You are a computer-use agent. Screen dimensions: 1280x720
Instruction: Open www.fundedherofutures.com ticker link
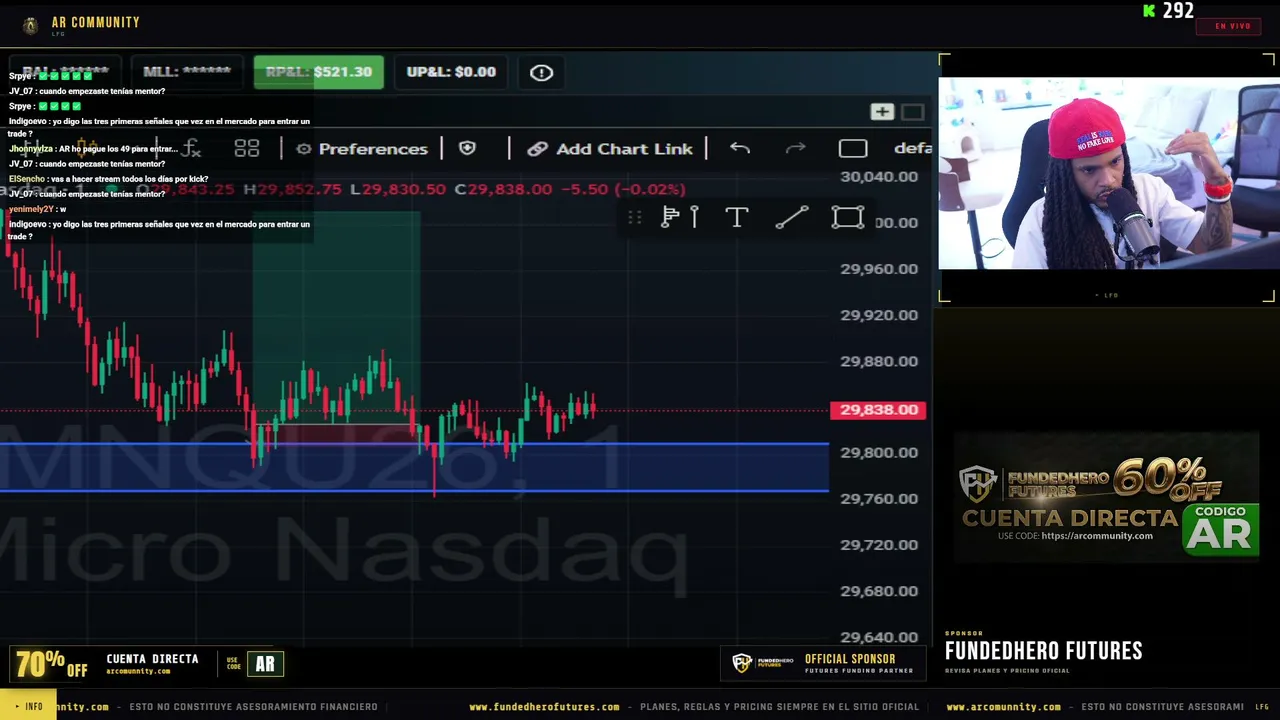[544, 707]
